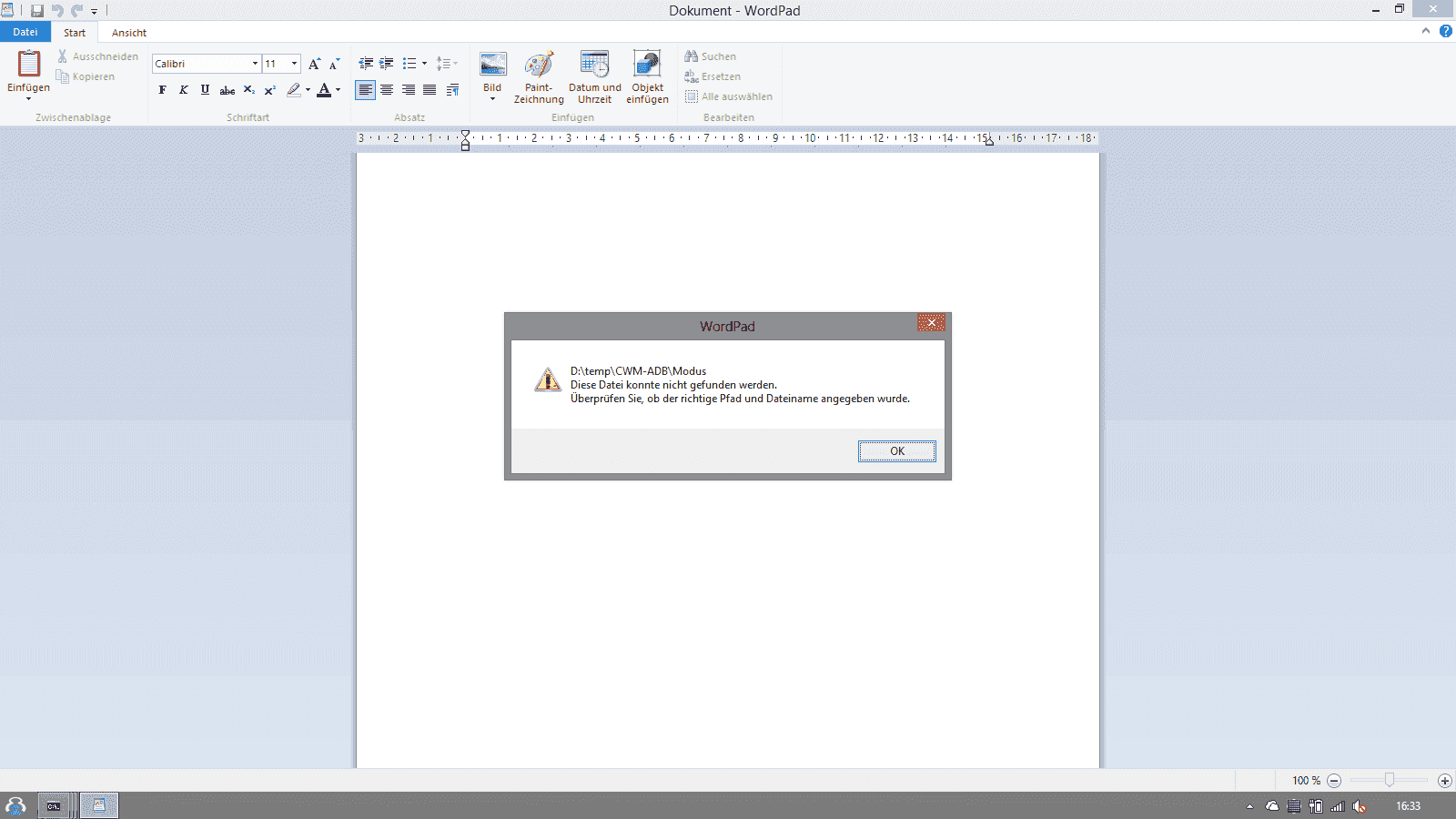Screen dimensions: 1456x819
Task: Click the muted volume tray icon
Action: tap(1360, 806)
